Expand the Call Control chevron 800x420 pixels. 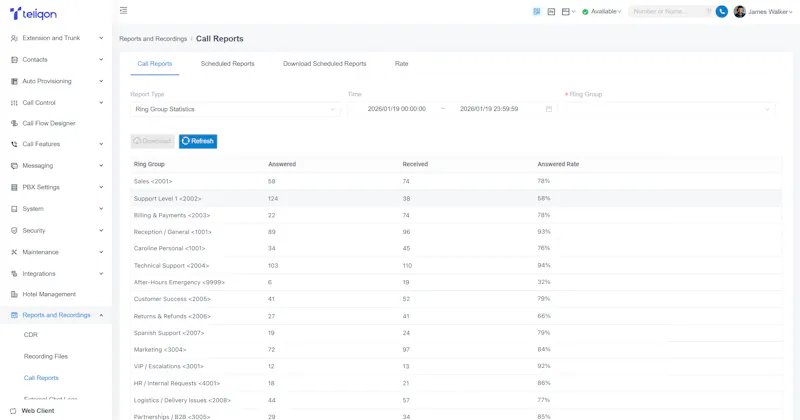(101, 103)
